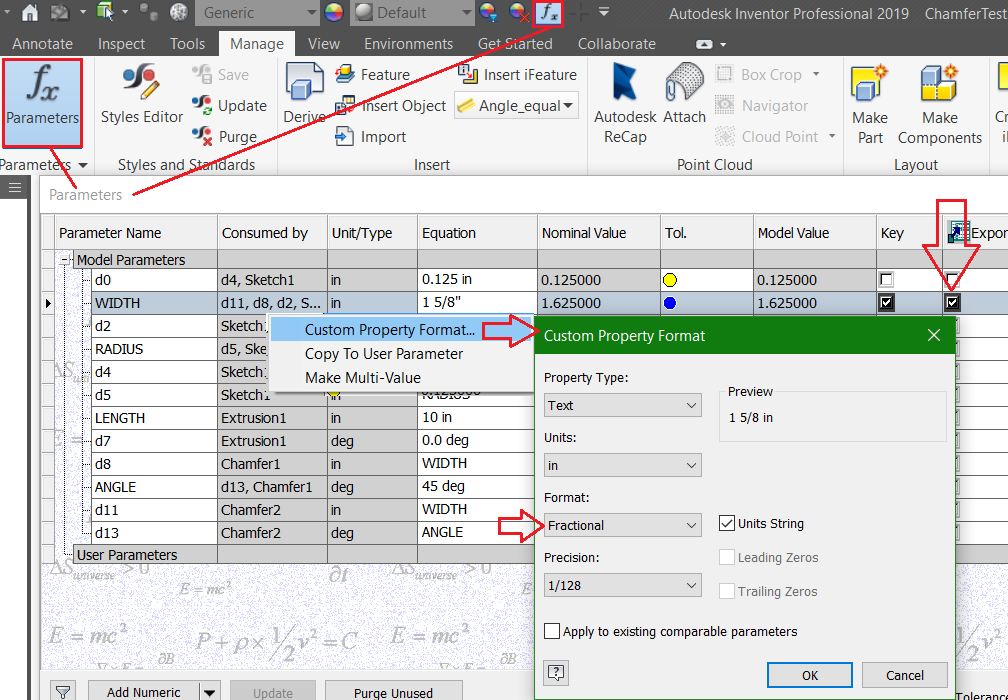The image size is (1008, 700).
Task: Toggle the Leading Zeros checkbox
Action: tap(726, 557)
